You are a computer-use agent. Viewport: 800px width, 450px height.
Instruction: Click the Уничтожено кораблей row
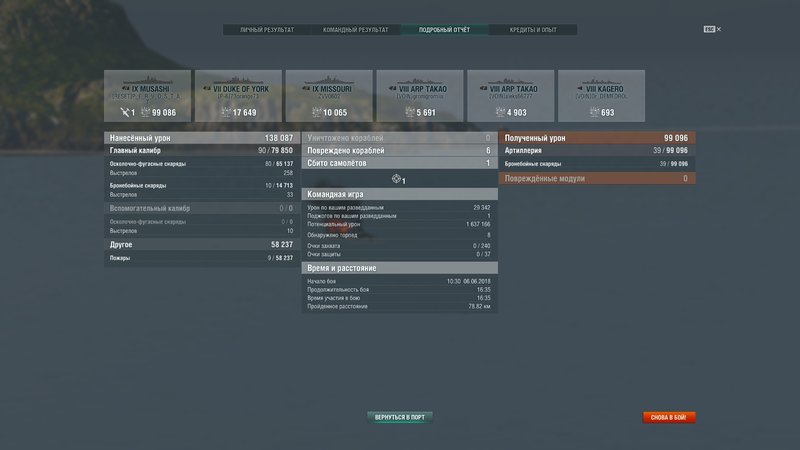399,138
